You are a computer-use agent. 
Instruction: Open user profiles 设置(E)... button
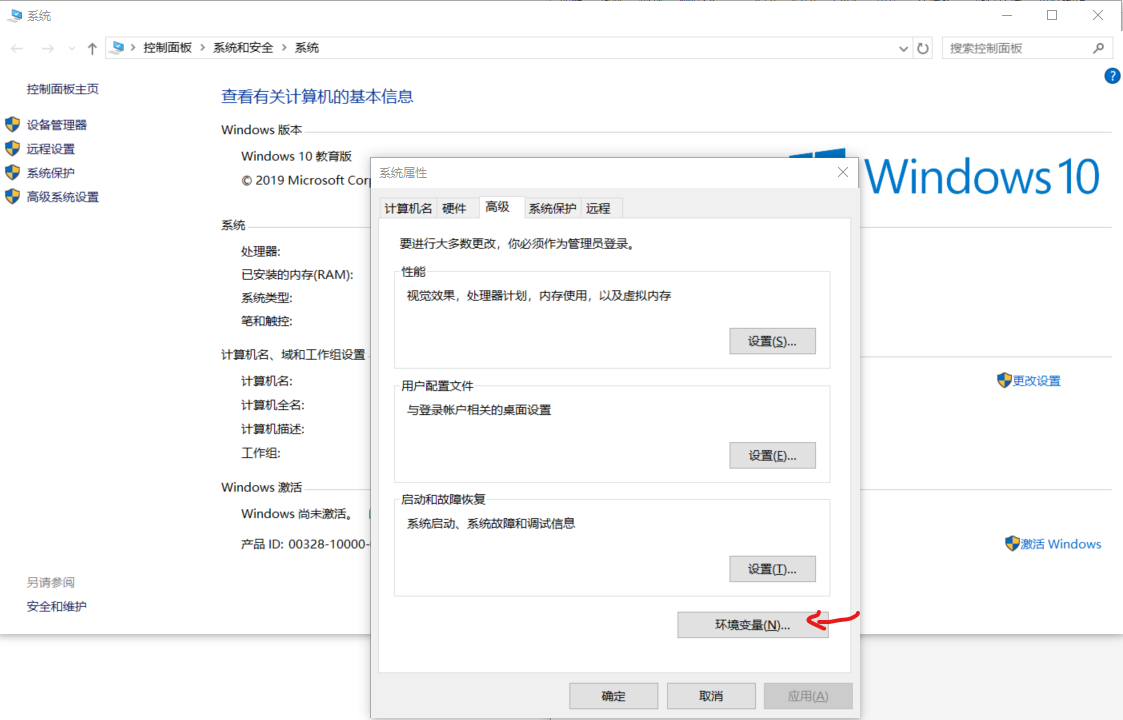pos(772,455)
